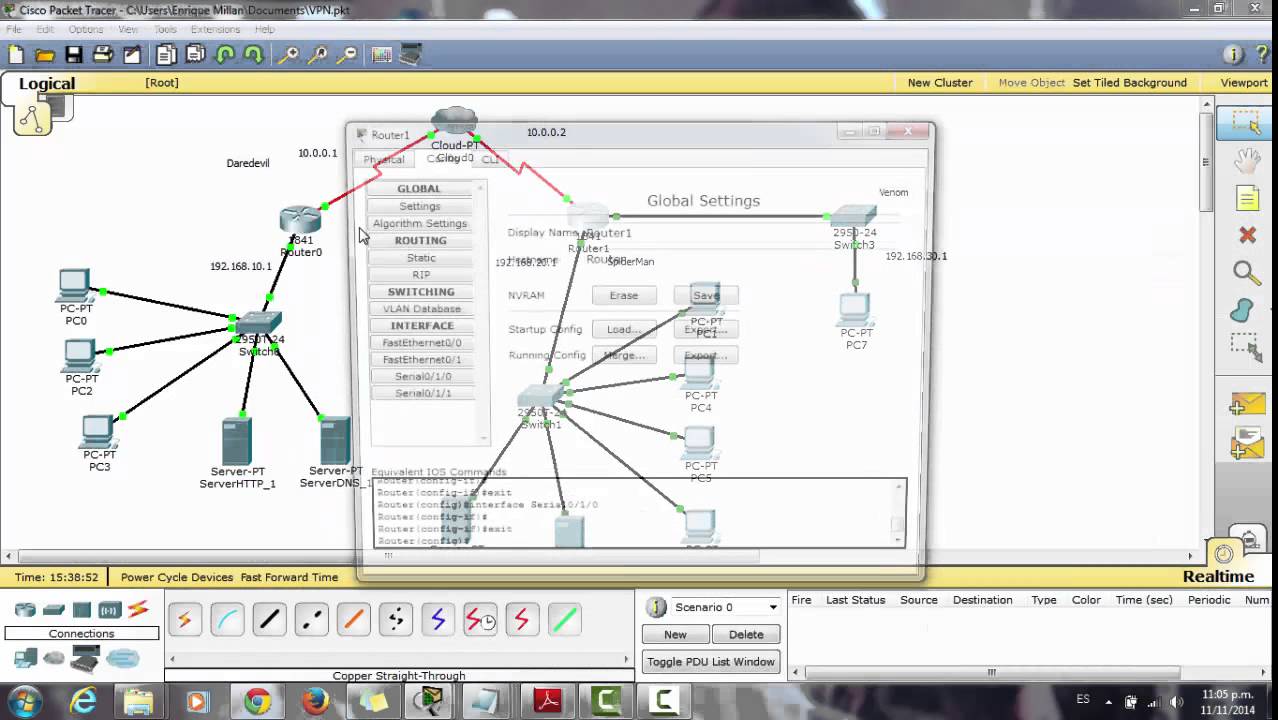Image resolution: width=1278 pixels, height=720 pixels.
Task: Click the New file toolbar icon
Action: tap(15, 55)
